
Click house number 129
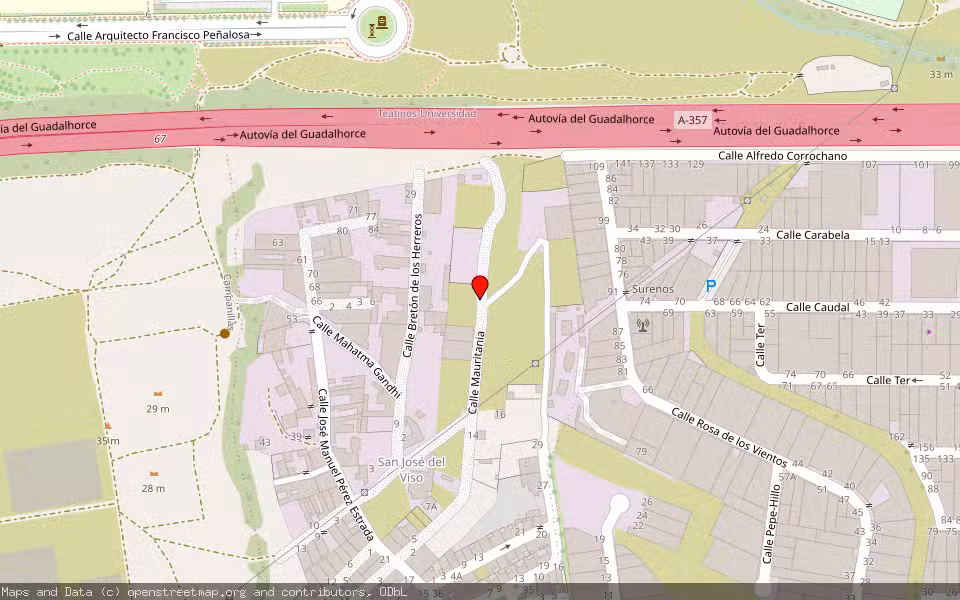tap(696, 163)
